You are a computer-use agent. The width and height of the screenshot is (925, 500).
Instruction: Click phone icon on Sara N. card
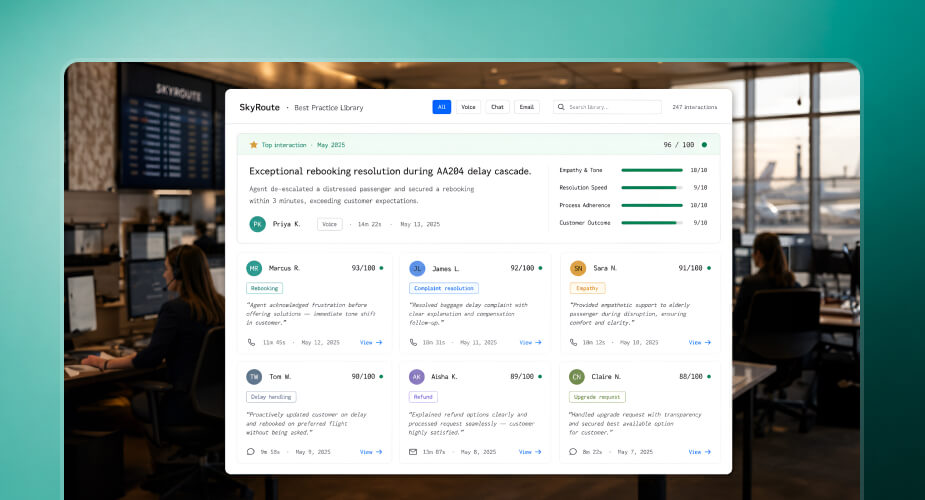(x=573, y=342)
